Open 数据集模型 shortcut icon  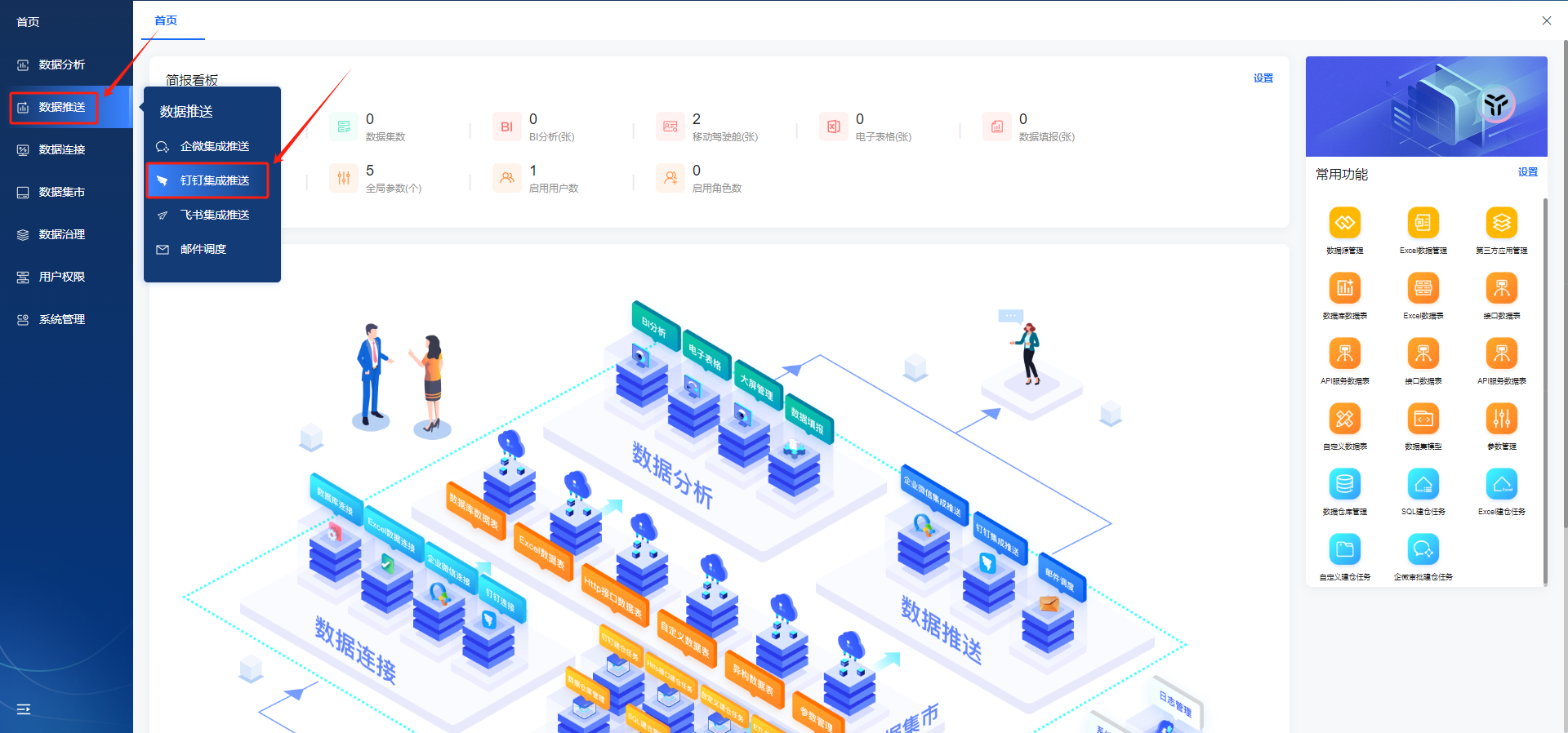pyautogui.click(x=1423, y=419)
